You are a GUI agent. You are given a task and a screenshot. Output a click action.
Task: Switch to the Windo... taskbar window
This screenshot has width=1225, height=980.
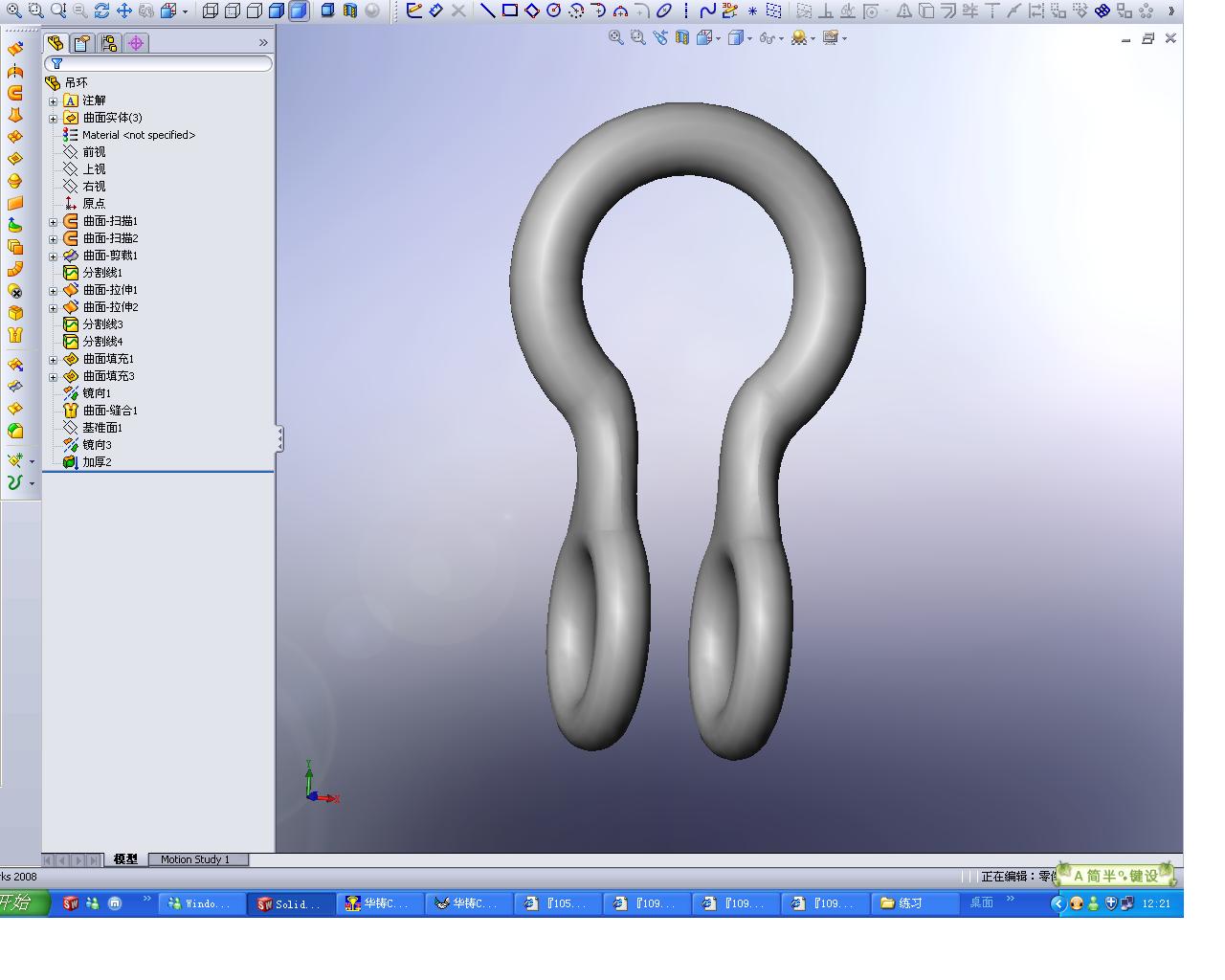point(201,903)
